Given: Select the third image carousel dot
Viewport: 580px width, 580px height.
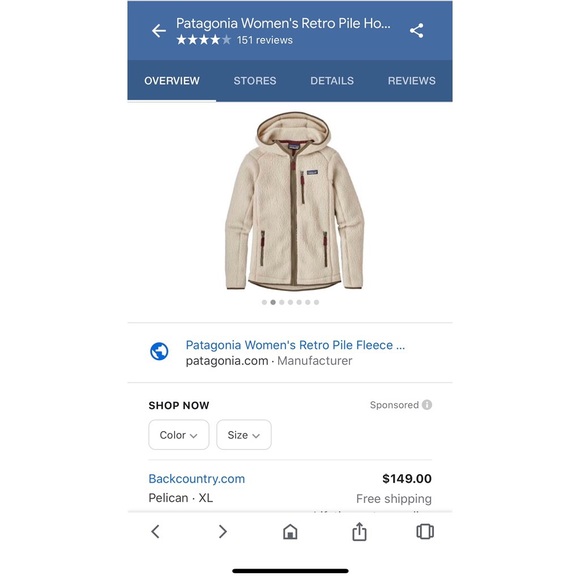Looking at the screenshot, I should pos(282,302).
